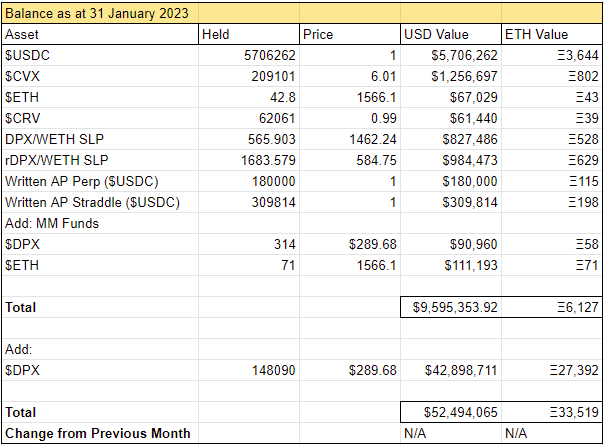The image size is (604, 446).
Task: Select USD value $984,473
Action: pyautogui.click(x=470, y=160)
